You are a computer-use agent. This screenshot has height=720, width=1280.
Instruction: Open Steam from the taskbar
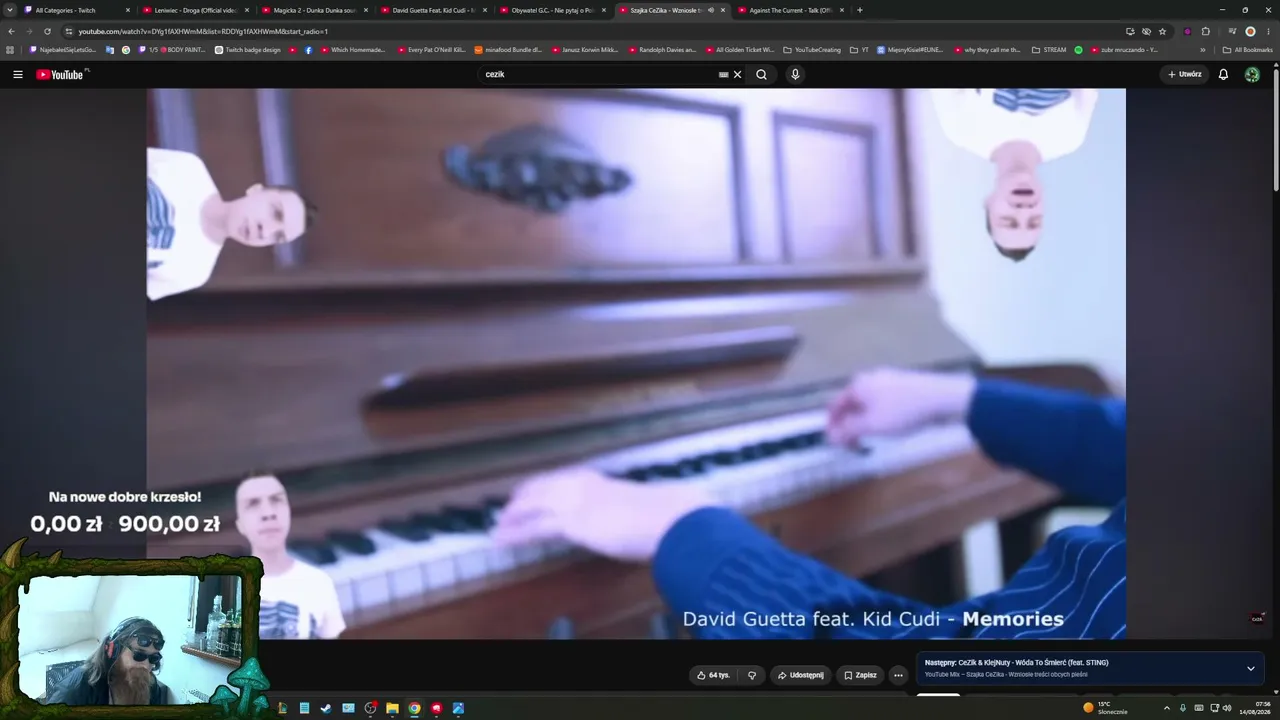[x=326, y=708]
